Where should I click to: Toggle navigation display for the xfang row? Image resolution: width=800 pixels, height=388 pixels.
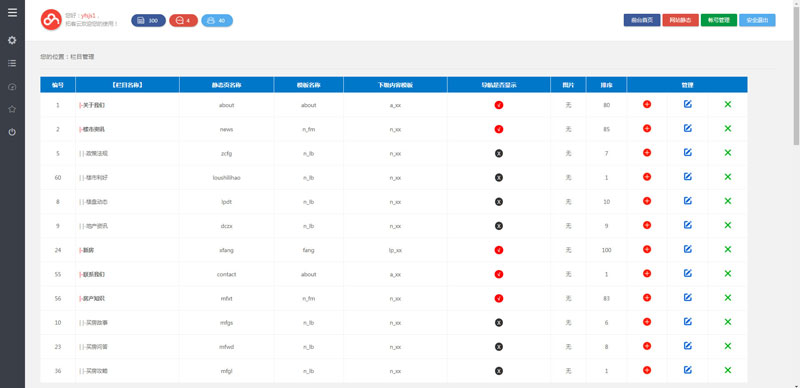[499, 250]
